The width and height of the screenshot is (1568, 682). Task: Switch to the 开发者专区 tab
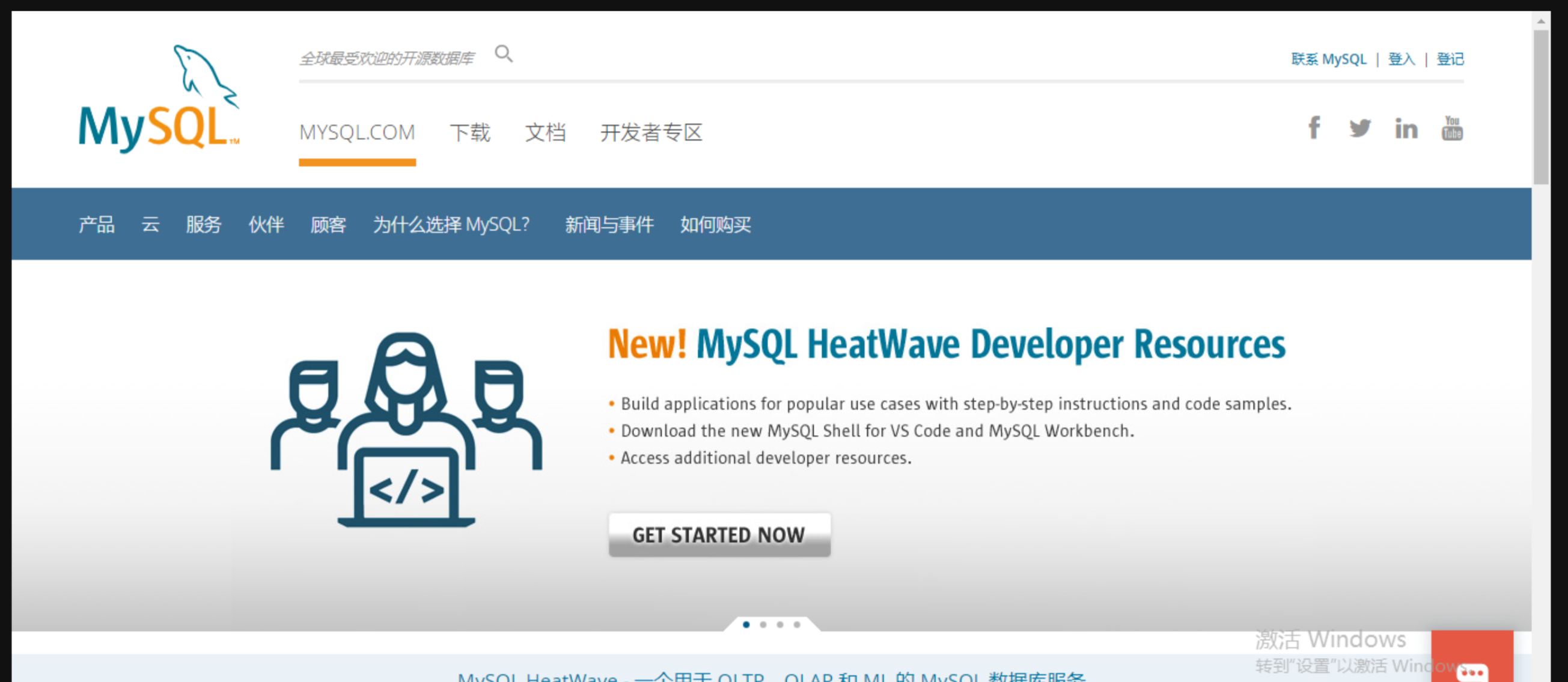(x=651, y=132)
